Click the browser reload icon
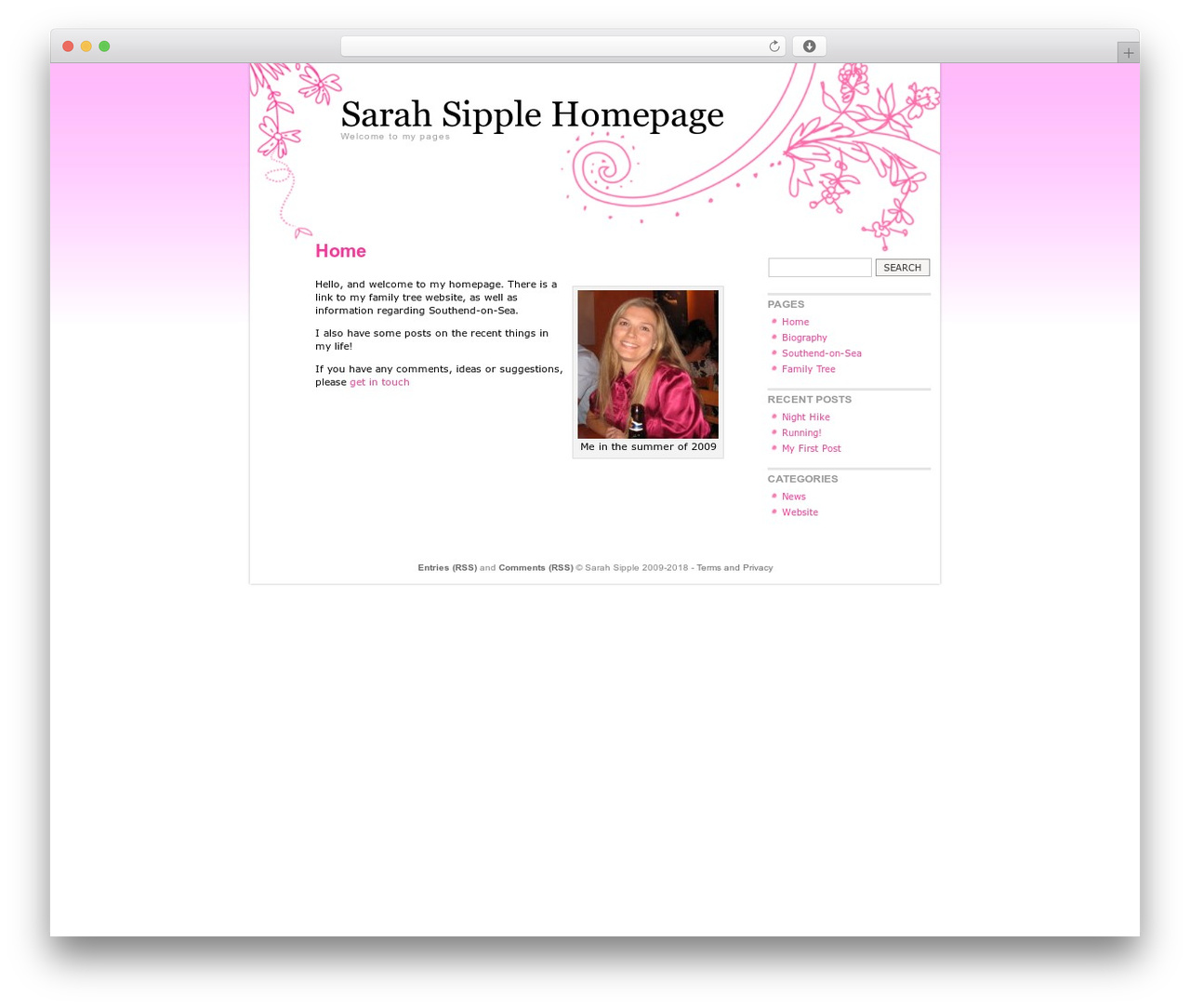 [773, 46]
